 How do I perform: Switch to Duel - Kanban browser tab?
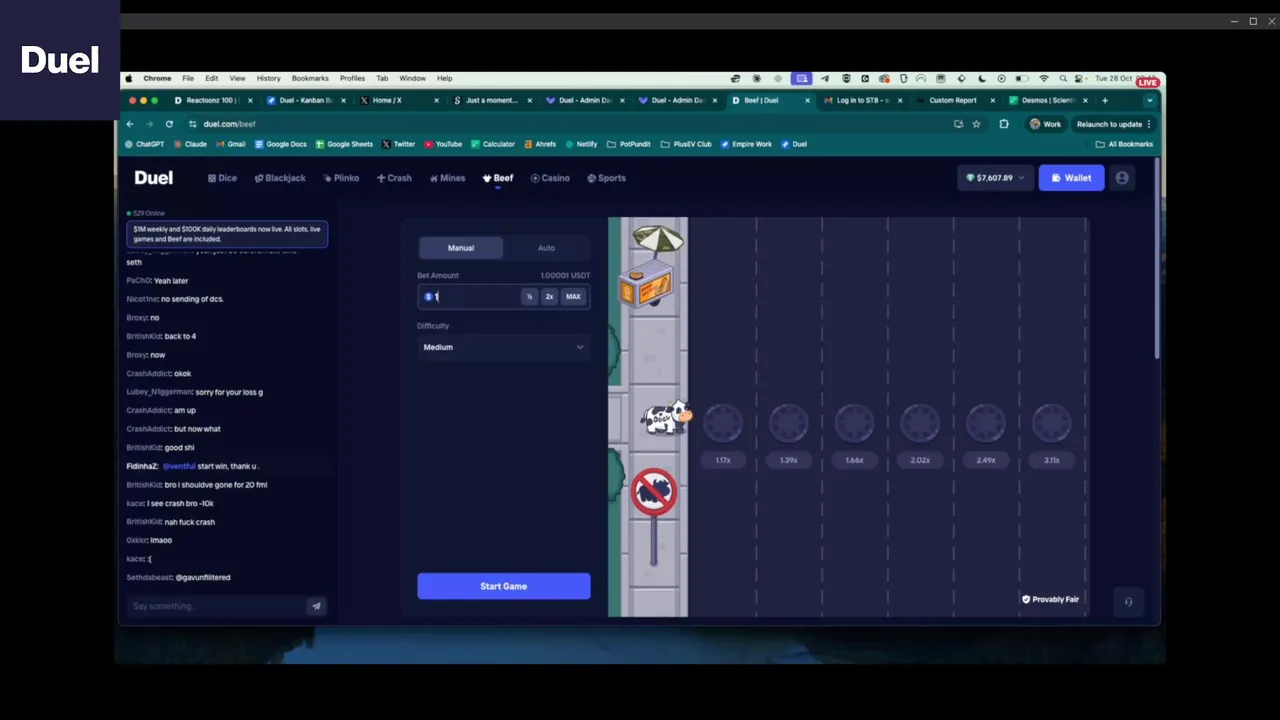pyautogui.click(x=304, y=100)
